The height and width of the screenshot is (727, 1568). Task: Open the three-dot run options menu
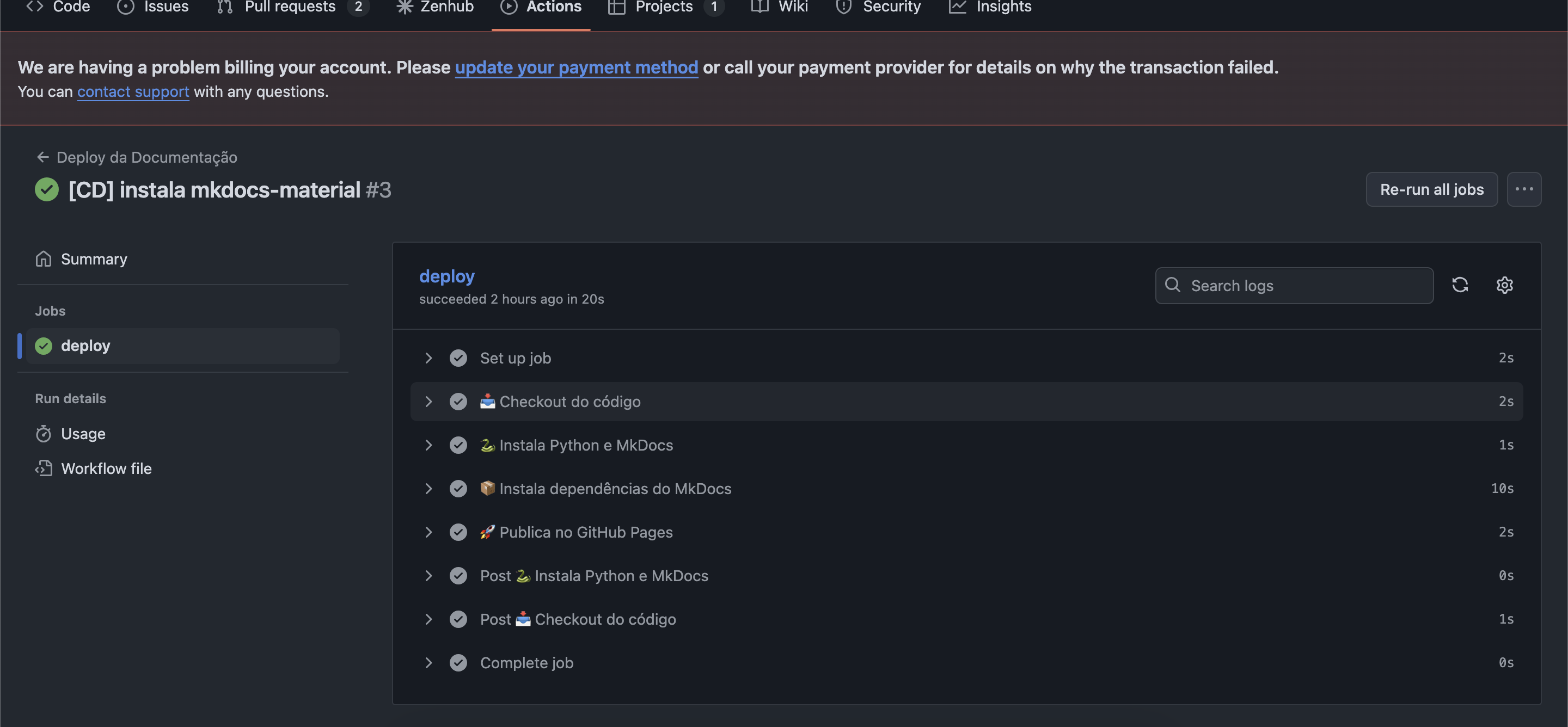pos(1523,189)
